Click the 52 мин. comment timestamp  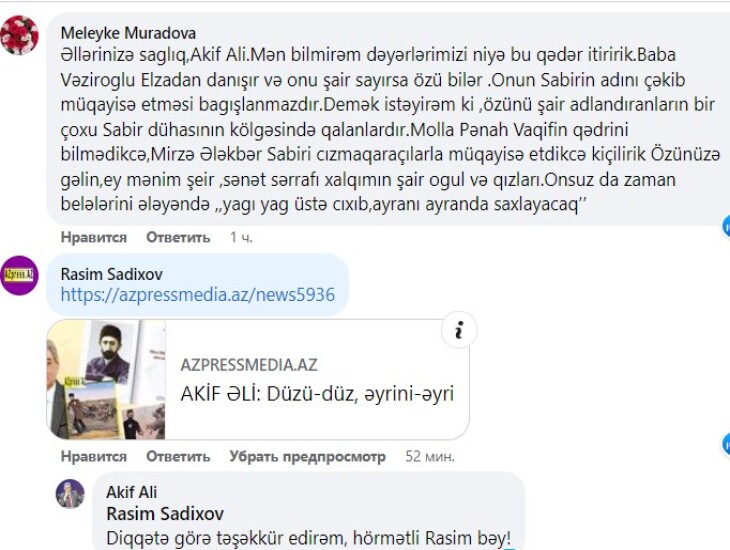pos(430,456)
